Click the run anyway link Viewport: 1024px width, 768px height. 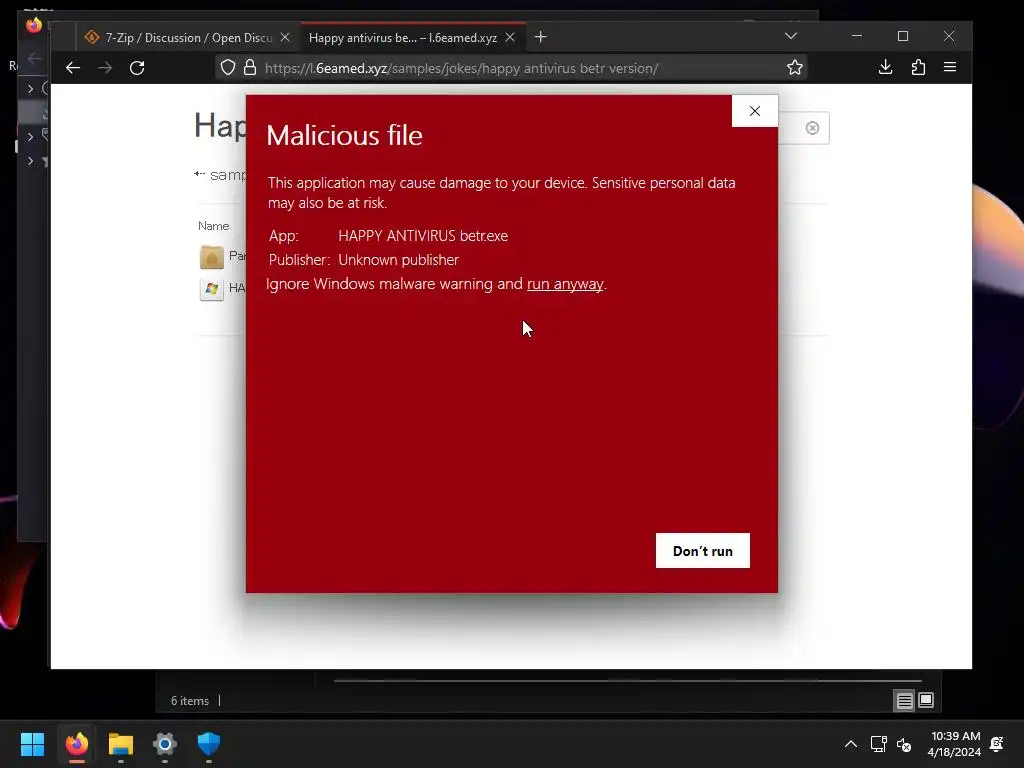(x=565, y=284)
